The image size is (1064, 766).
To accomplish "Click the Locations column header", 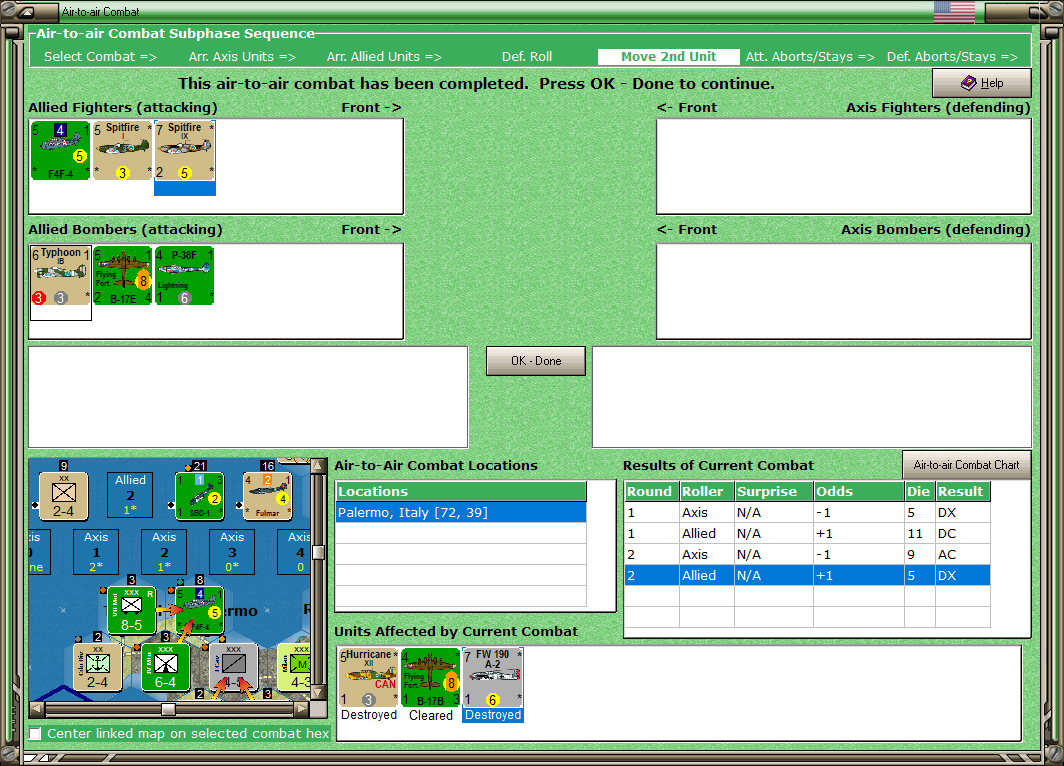I will [461, 491].
